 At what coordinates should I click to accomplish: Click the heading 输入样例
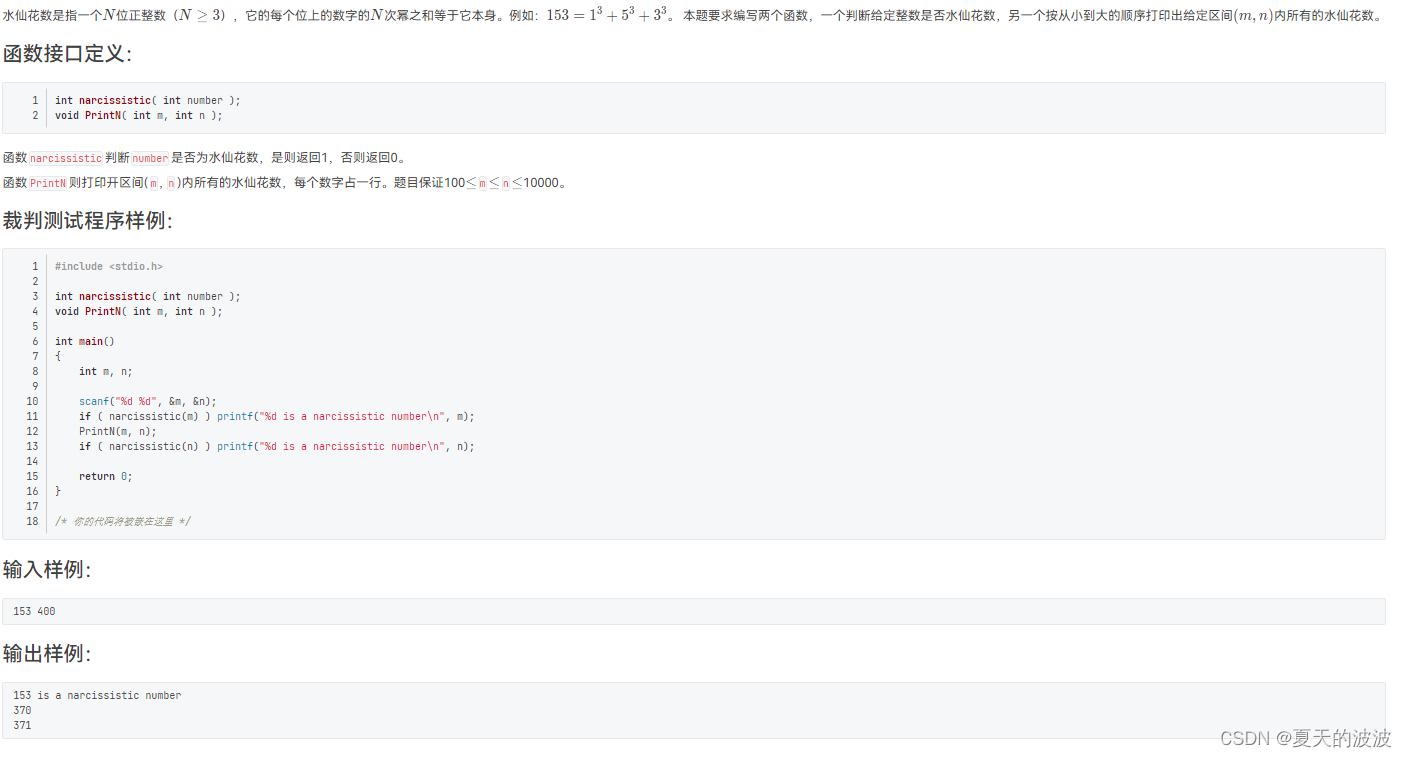(47, 570)
